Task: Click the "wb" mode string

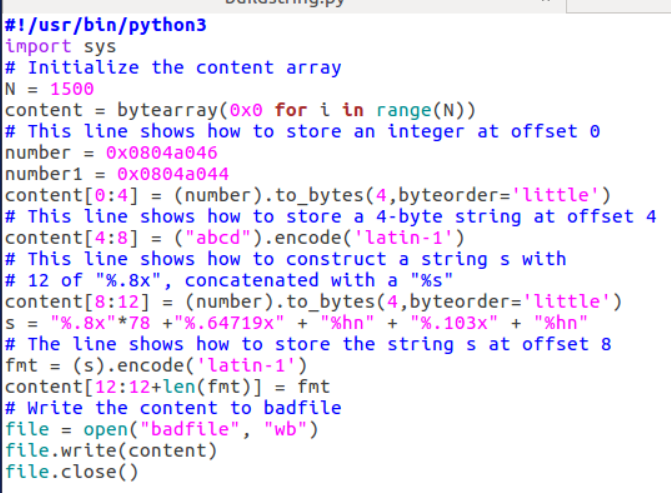Action: coord(286,429)
